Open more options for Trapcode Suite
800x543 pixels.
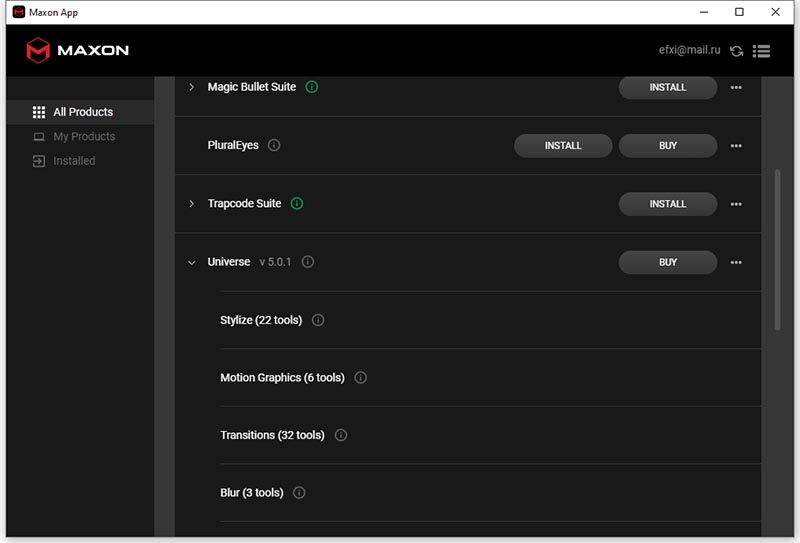[736, 204]
